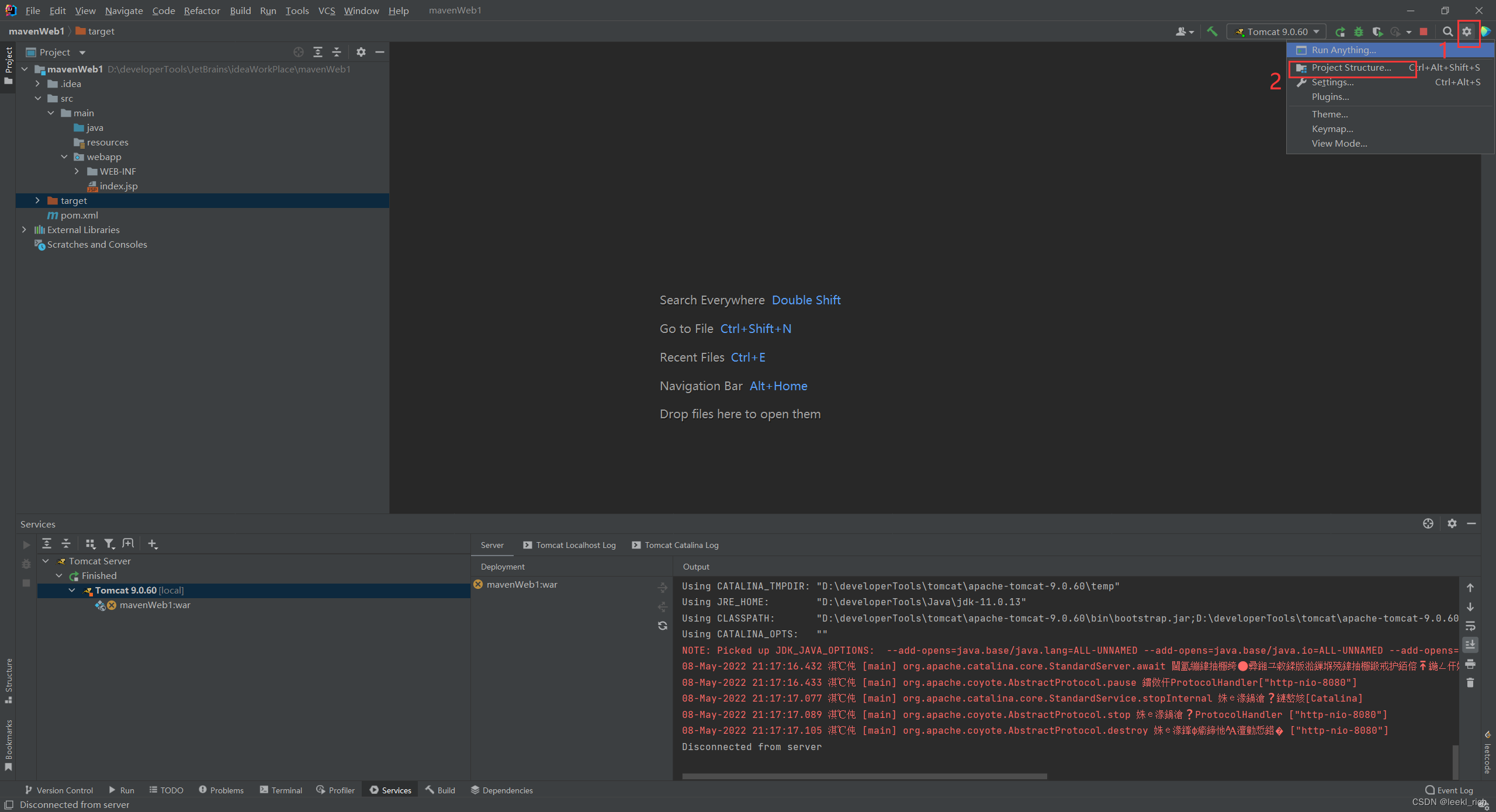Image resolution: width=1496 pixels, height=812 pixels.
Task: Open Version Control tool window
Action: tap(59, 790)
